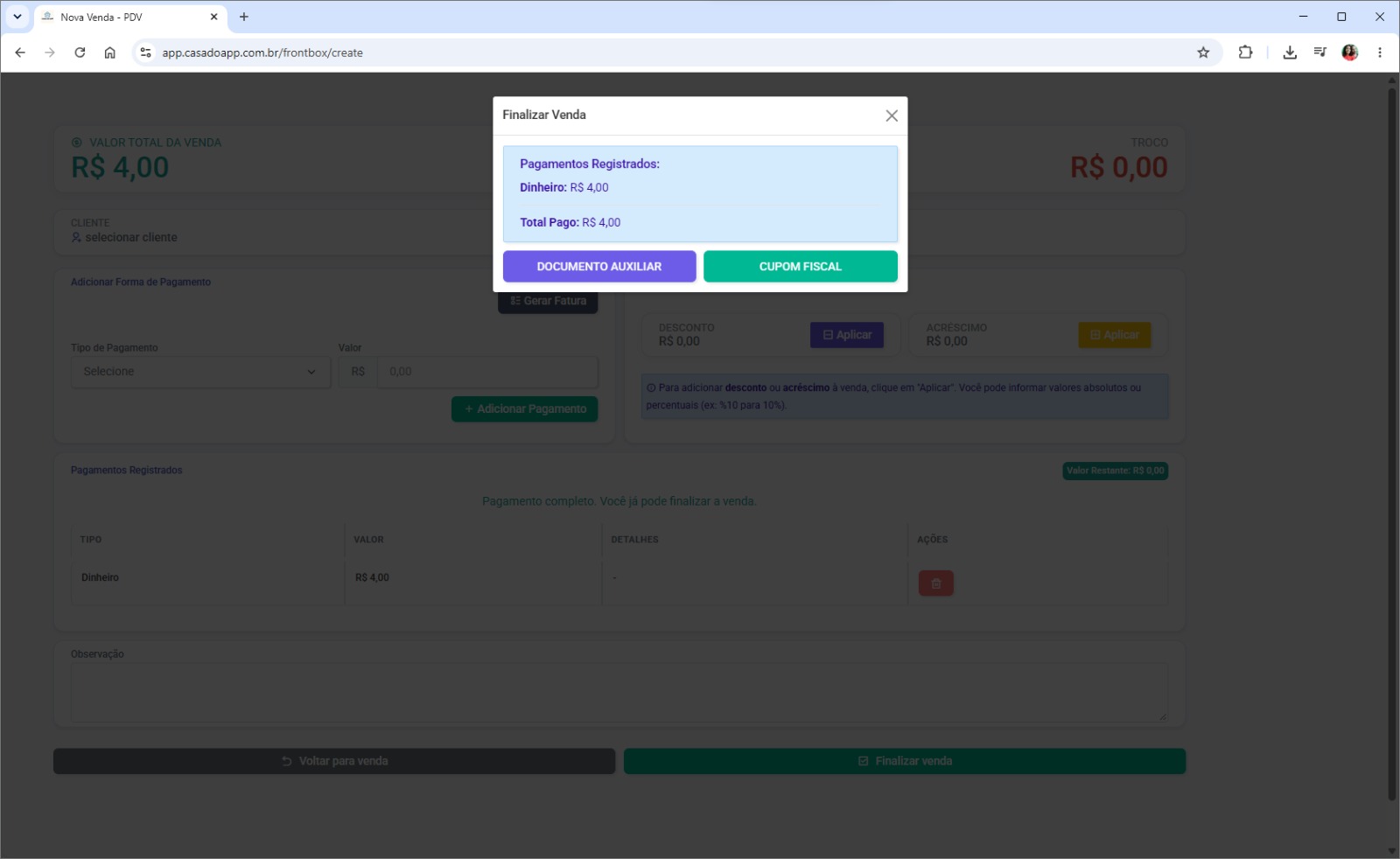
Task: Open the Chrome three-dot menu
Action: coord(1380,52)
